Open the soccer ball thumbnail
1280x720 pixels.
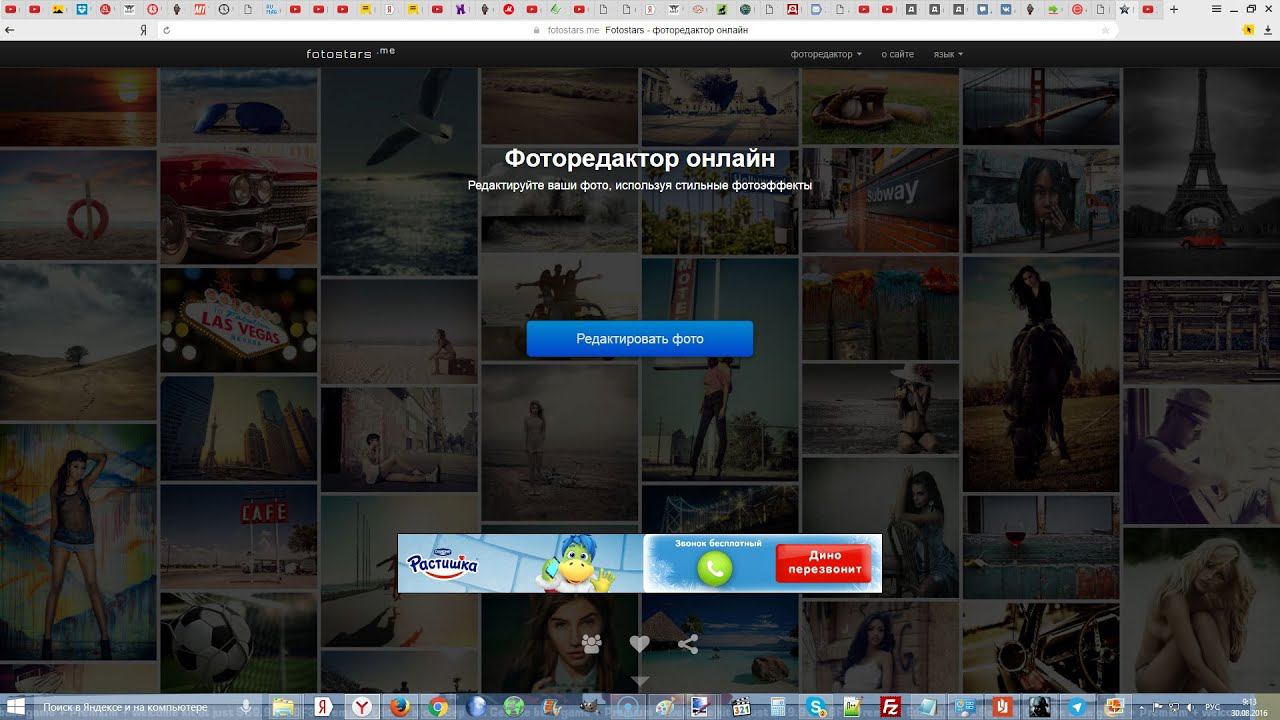tap(238, 641)
